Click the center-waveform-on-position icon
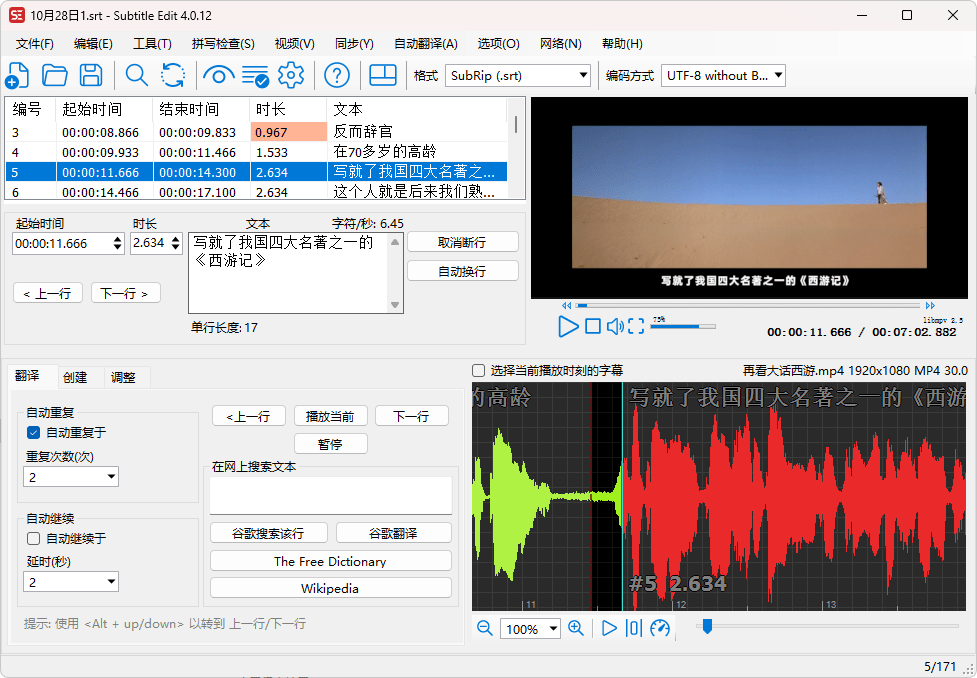Viewport: 977px width, 678px height. click(x=634, y=628)
